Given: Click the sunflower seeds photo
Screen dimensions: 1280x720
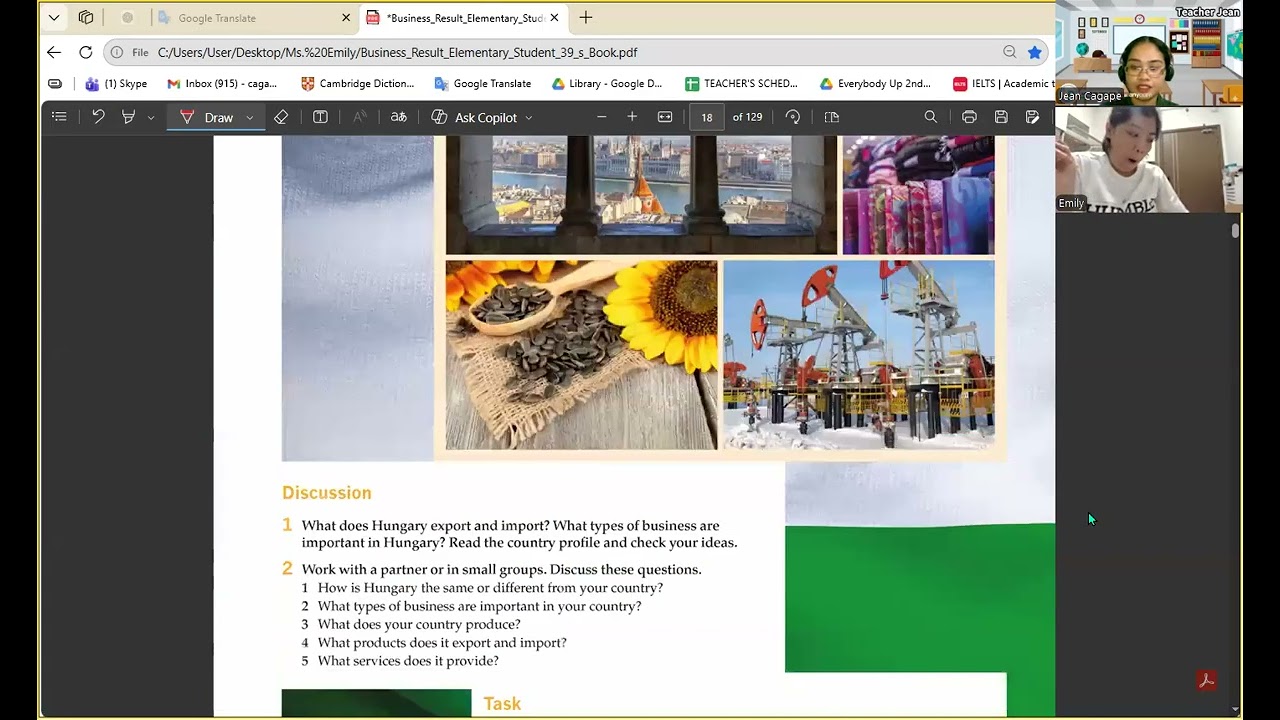Looking at the screenshot, I should click(581, 355).
